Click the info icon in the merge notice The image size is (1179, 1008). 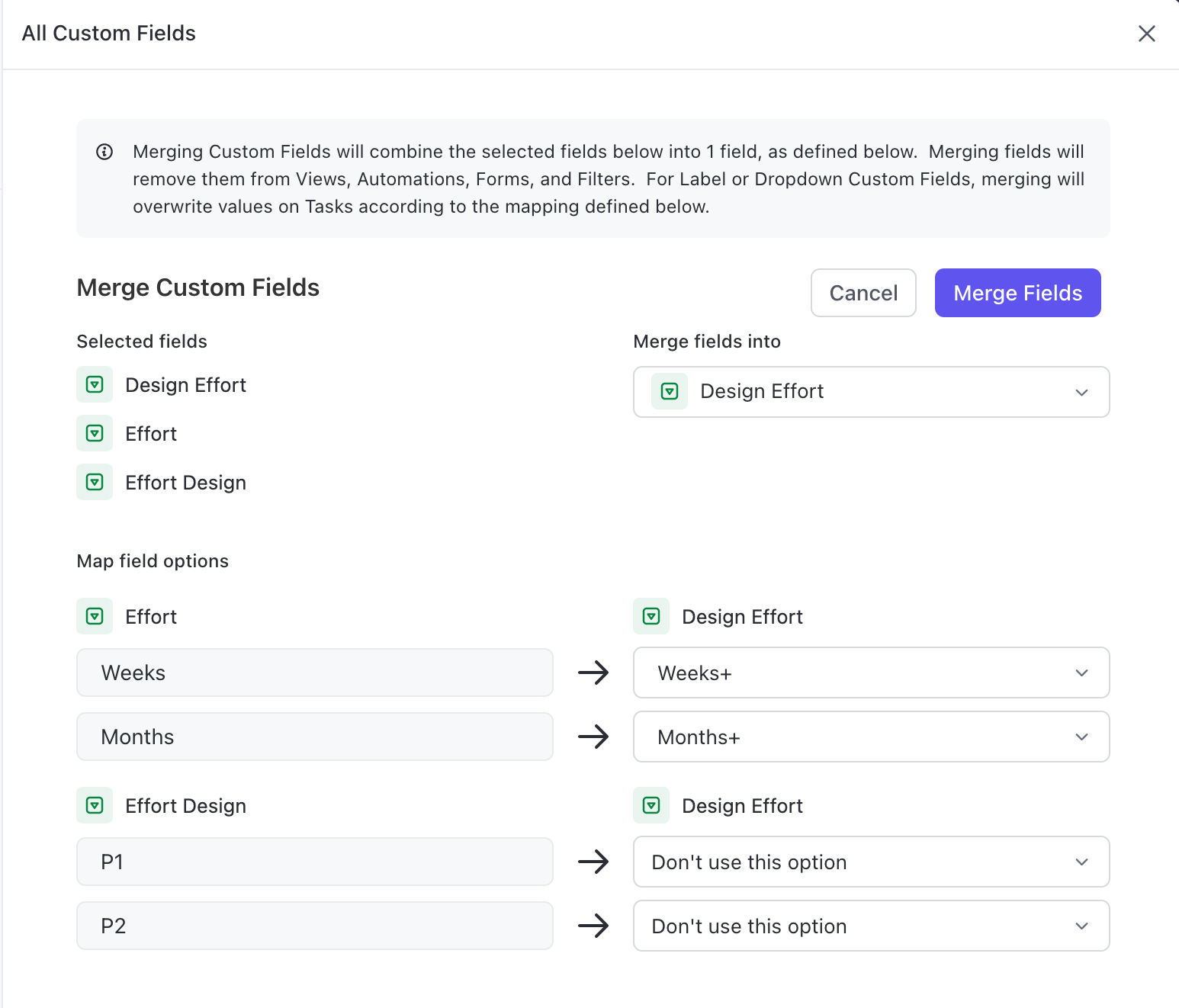pyautogui.click(x=104, y=152)
